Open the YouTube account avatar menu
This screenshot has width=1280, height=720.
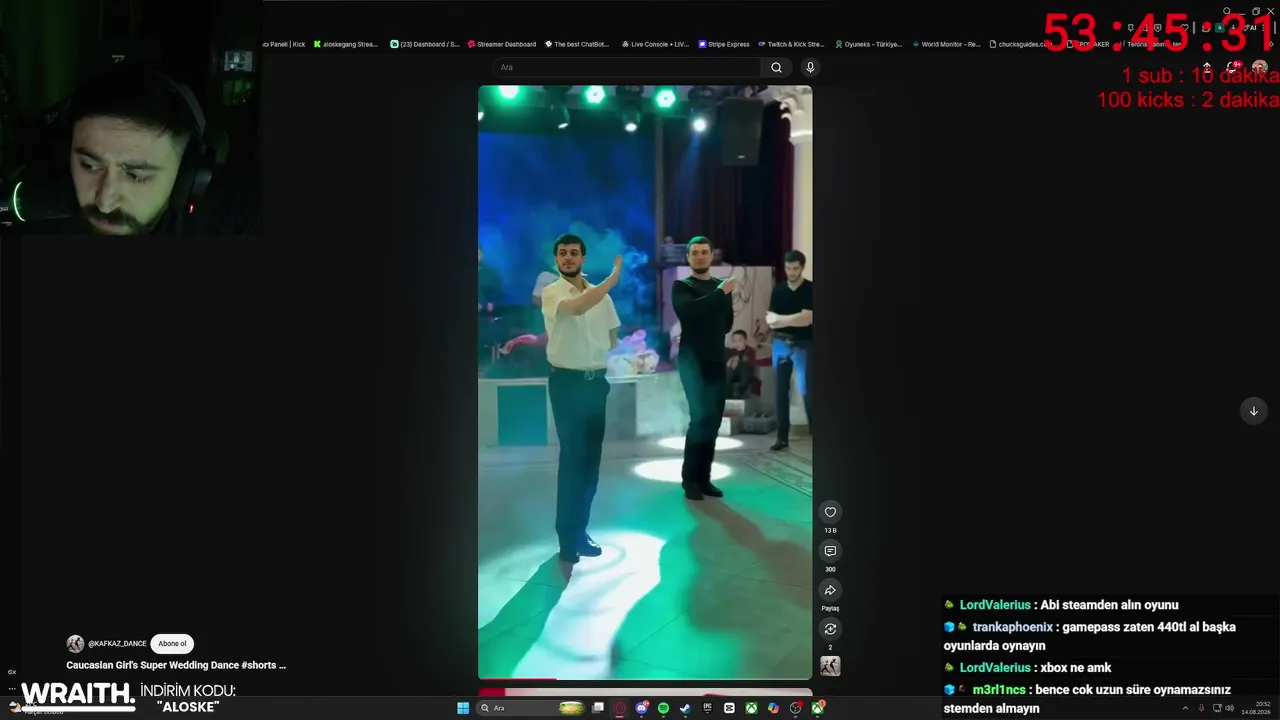[1260, 67]
